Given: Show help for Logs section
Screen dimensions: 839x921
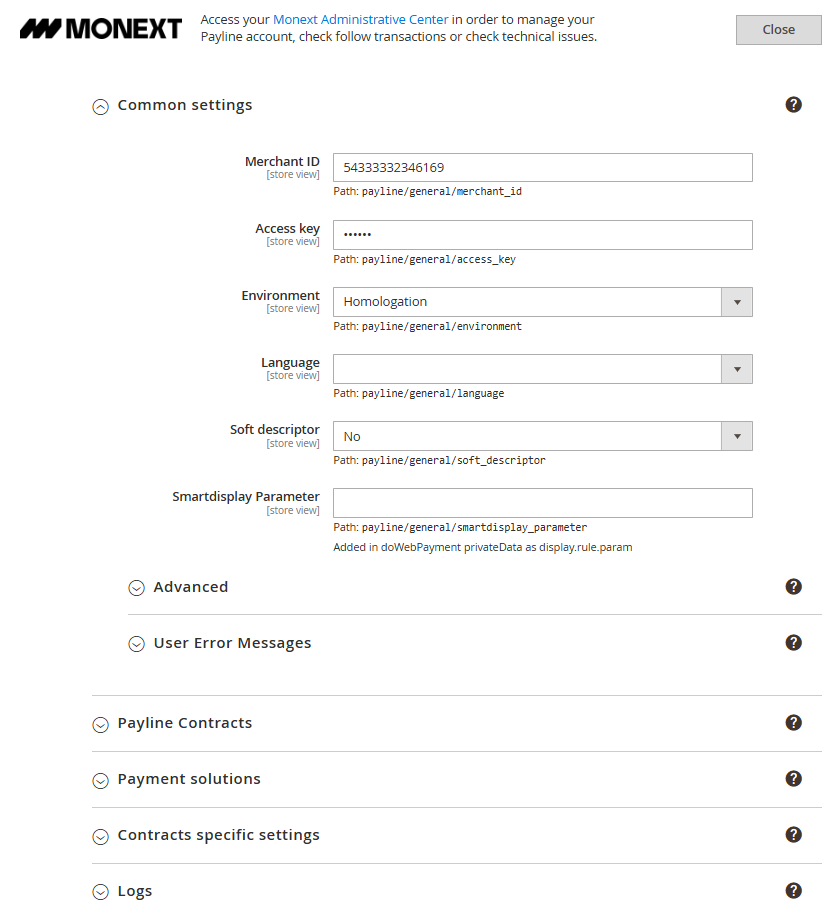Looking at the screenshot, I should [793, 891].
